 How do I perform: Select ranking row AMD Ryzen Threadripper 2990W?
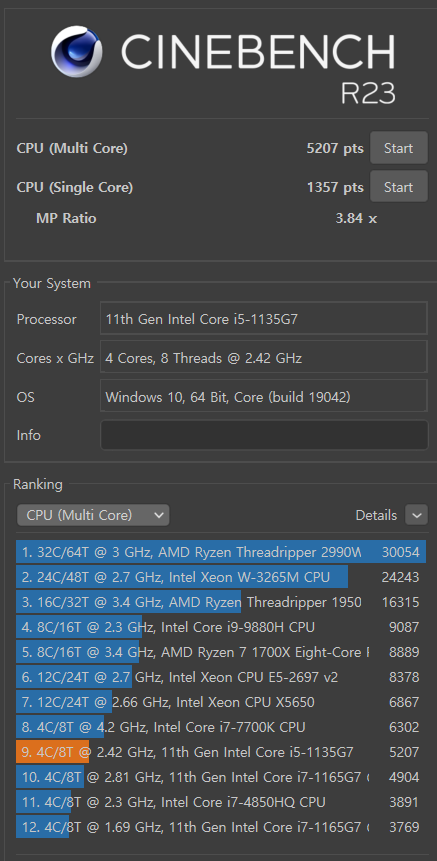pos(221,552)
